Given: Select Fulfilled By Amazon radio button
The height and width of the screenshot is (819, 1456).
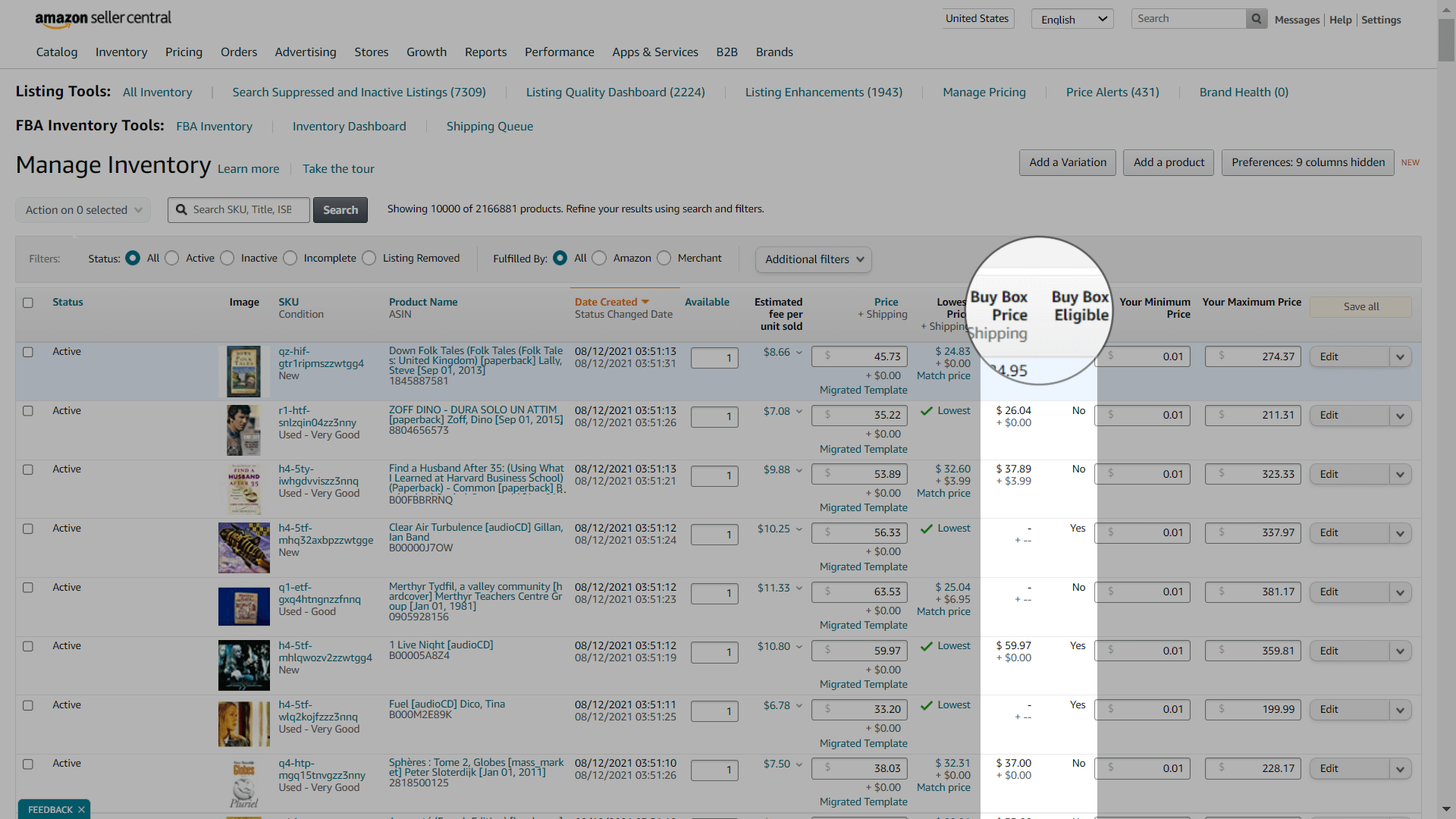Looking at the screenshot, I should tap(599, 259).
